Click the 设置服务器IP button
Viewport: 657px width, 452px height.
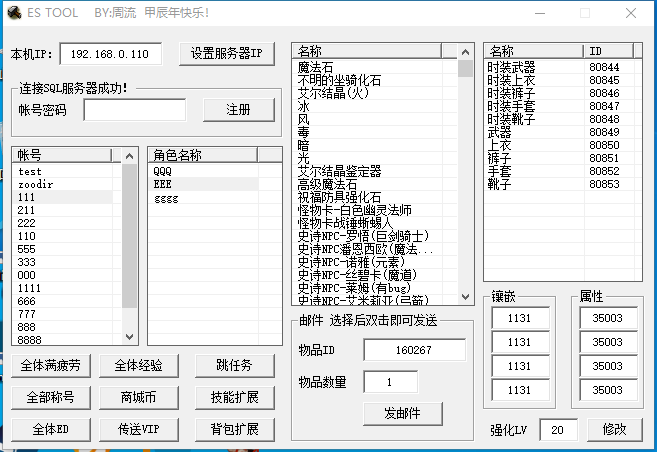pyautogui.click(x=227, y=54)
